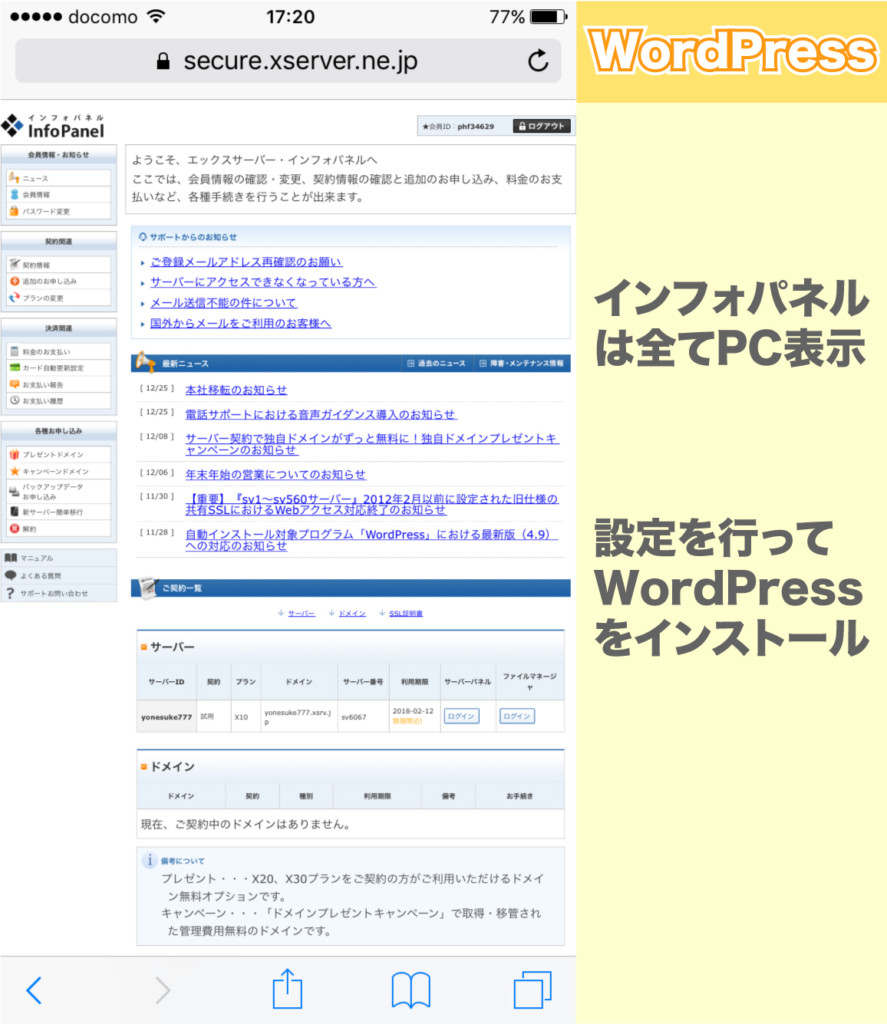Click the 料金のお支払い calculator icon

click(x=14, y=351)
